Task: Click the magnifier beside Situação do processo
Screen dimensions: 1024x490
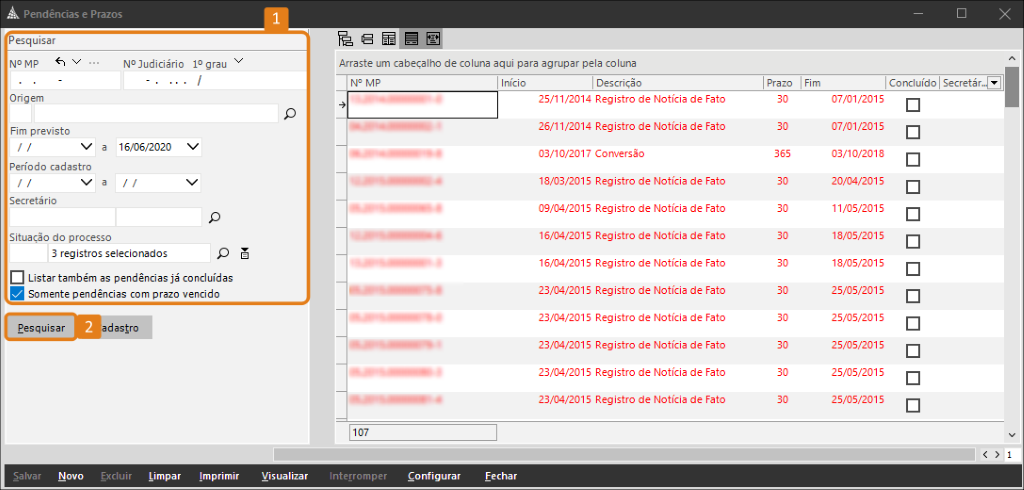Action: click(223, 253)
